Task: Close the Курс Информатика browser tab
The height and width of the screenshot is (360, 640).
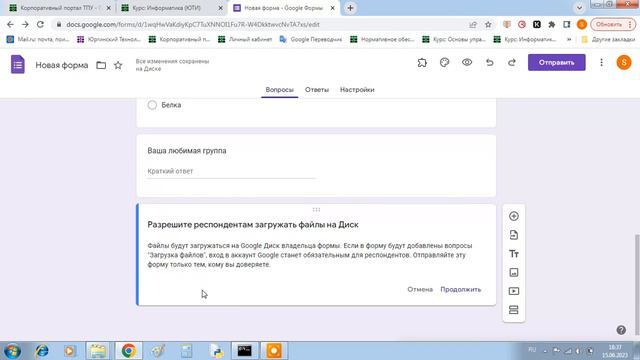Action: (220, 8)
